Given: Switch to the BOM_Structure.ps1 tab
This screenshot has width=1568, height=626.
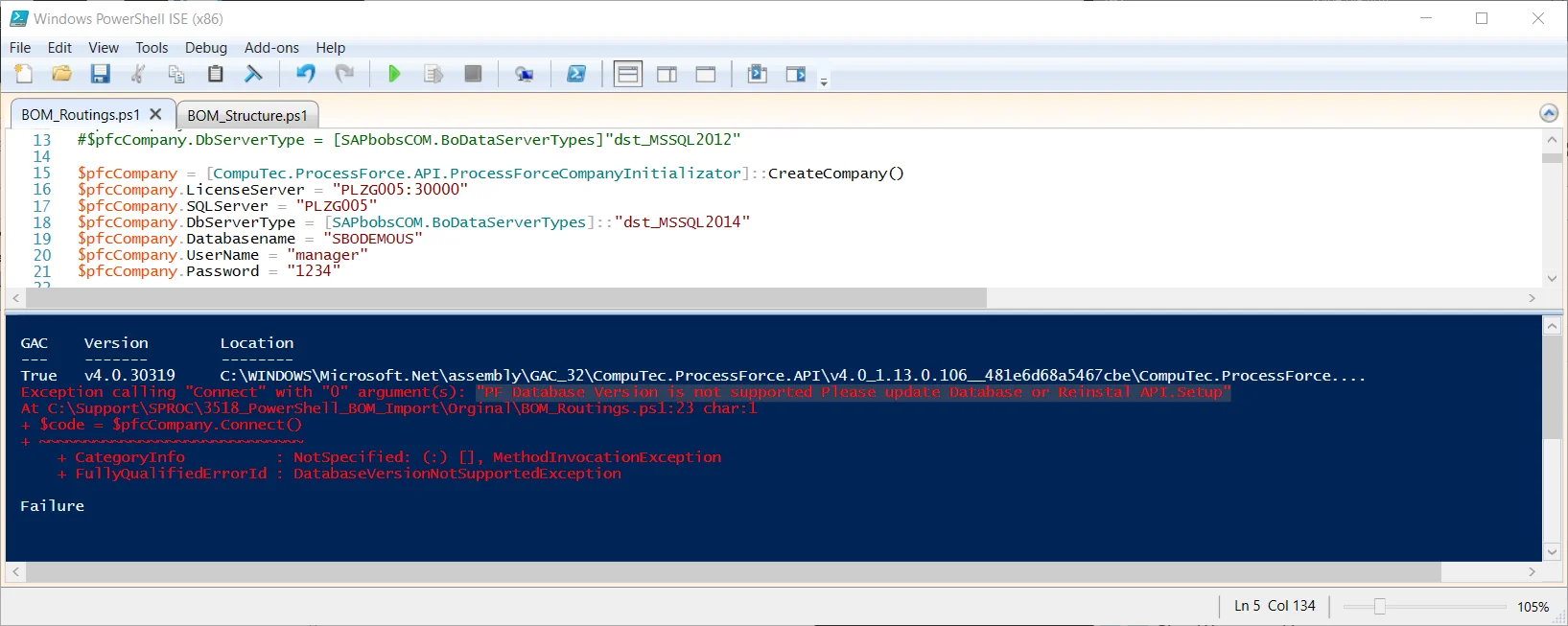Looking at the screenshot, I should (x=247, y=115).
